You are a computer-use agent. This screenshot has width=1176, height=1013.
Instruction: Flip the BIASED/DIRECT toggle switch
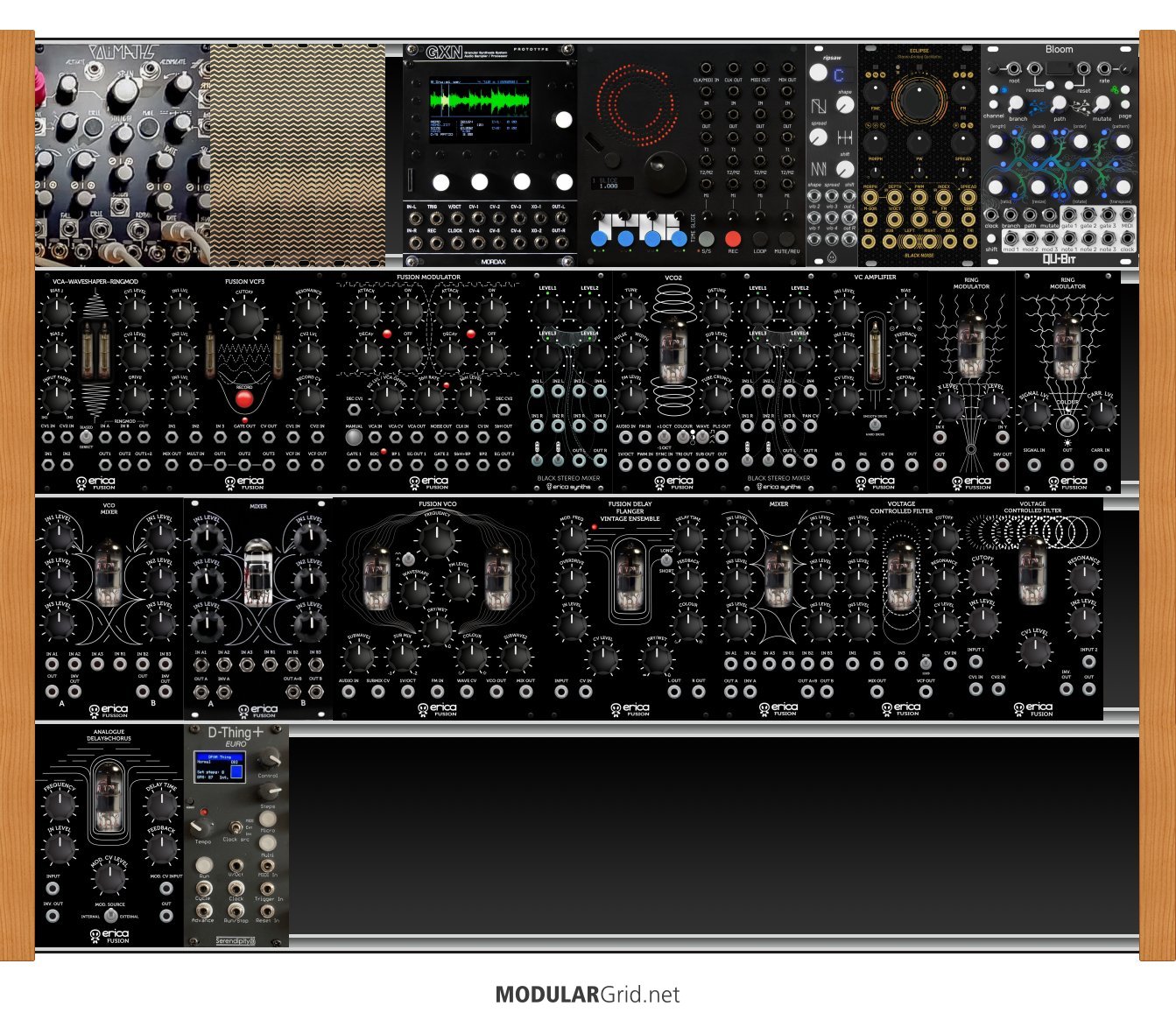(x=86, y=435)
